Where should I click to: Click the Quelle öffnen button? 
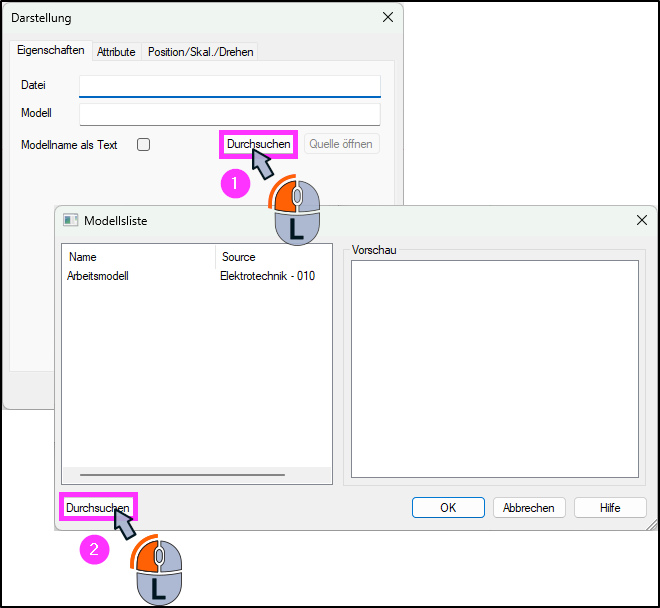pyautogui.click(x=341, y=144)
